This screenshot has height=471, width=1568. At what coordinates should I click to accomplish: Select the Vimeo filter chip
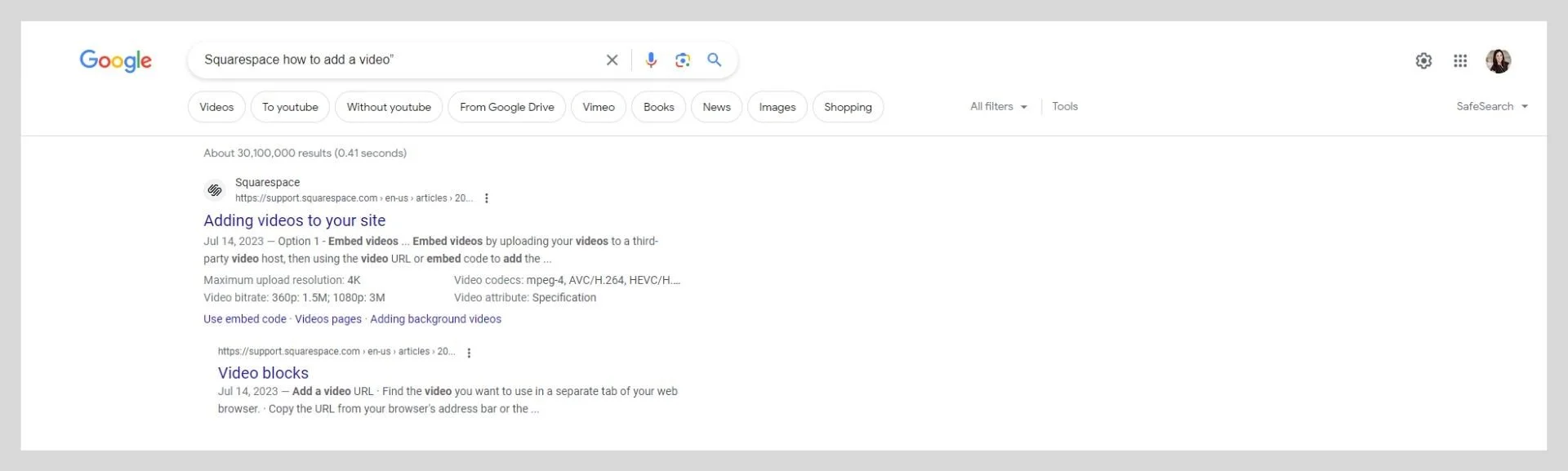coord(599,107)
